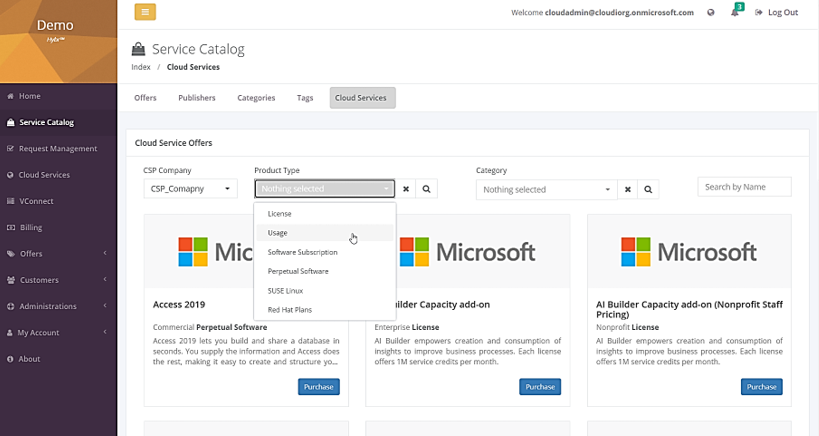The height and width of the screenshot is (436, 819).
Task: Clear the Product Type filter with X
Action: pos(406,188)
